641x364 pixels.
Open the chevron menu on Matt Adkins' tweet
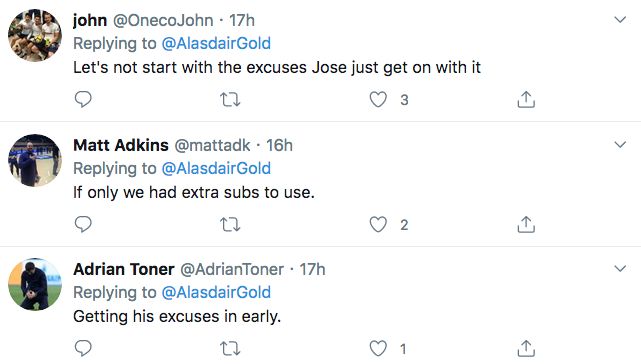[620, 144]
